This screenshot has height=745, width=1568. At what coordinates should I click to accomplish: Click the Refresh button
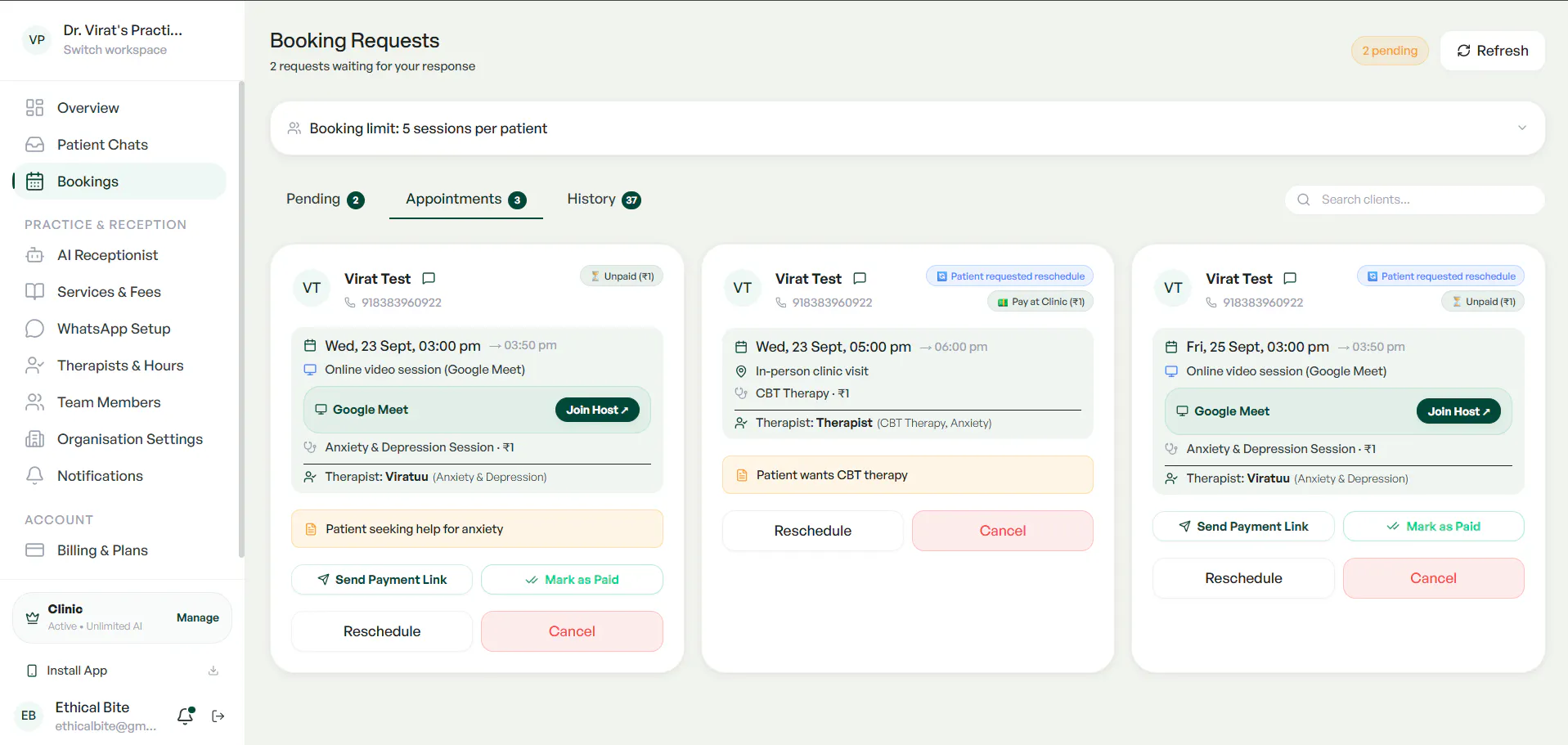1492,51
